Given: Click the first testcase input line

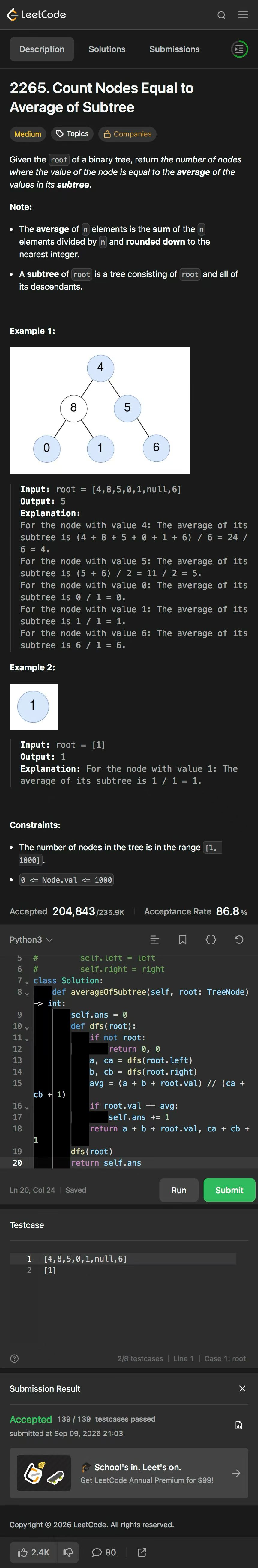Looking at the screenshot, I should click(123, 1259).
